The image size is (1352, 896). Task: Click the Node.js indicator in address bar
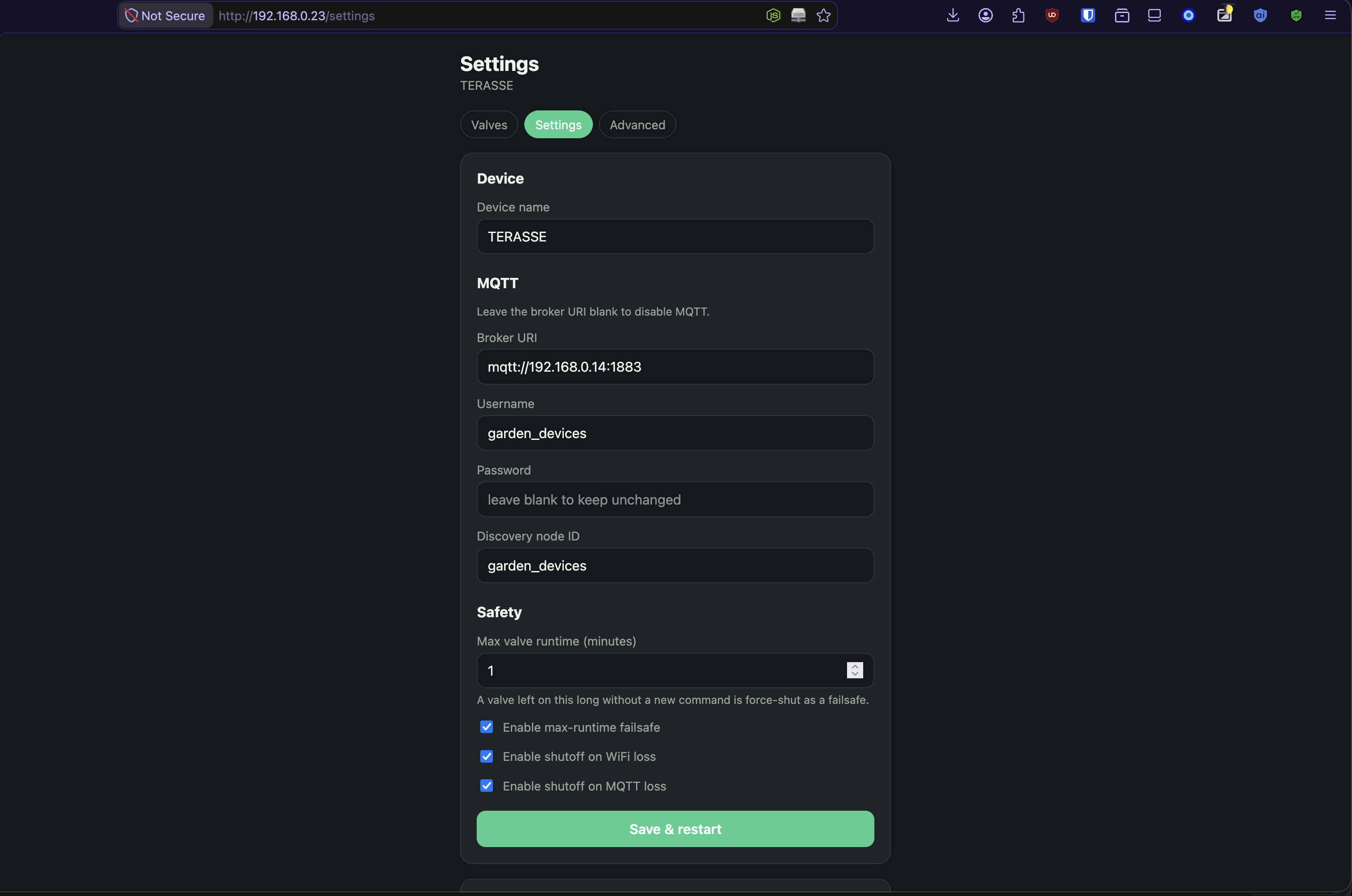pyautogui.click(x=773, y=15)
